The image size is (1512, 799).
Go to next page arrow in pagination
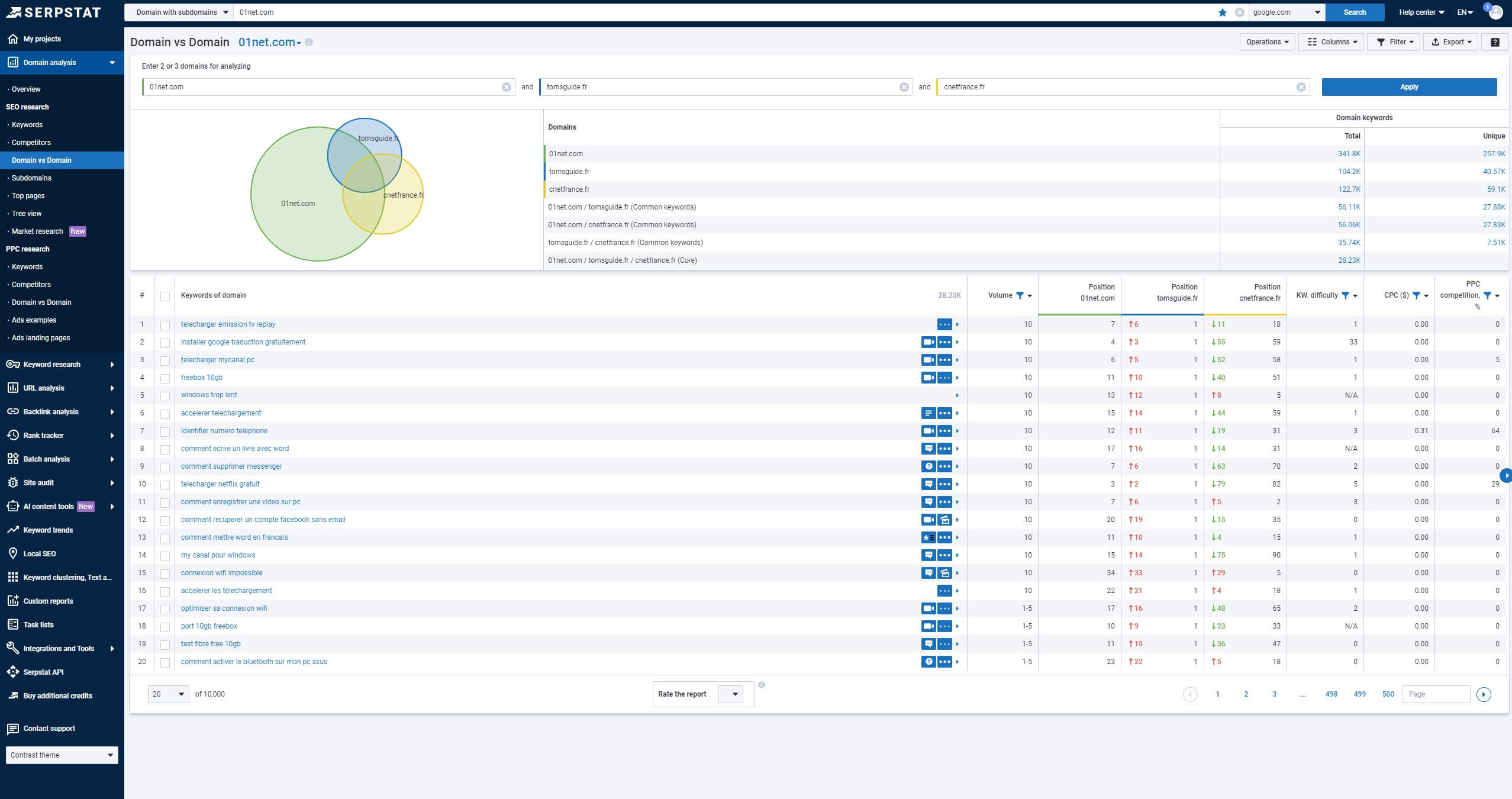point(1484,694)
